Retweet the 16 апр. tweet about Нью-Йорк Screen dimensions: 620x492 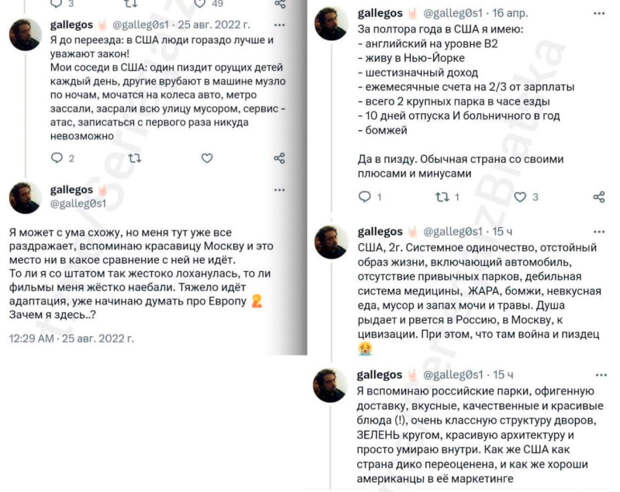(x=442, y=197)
